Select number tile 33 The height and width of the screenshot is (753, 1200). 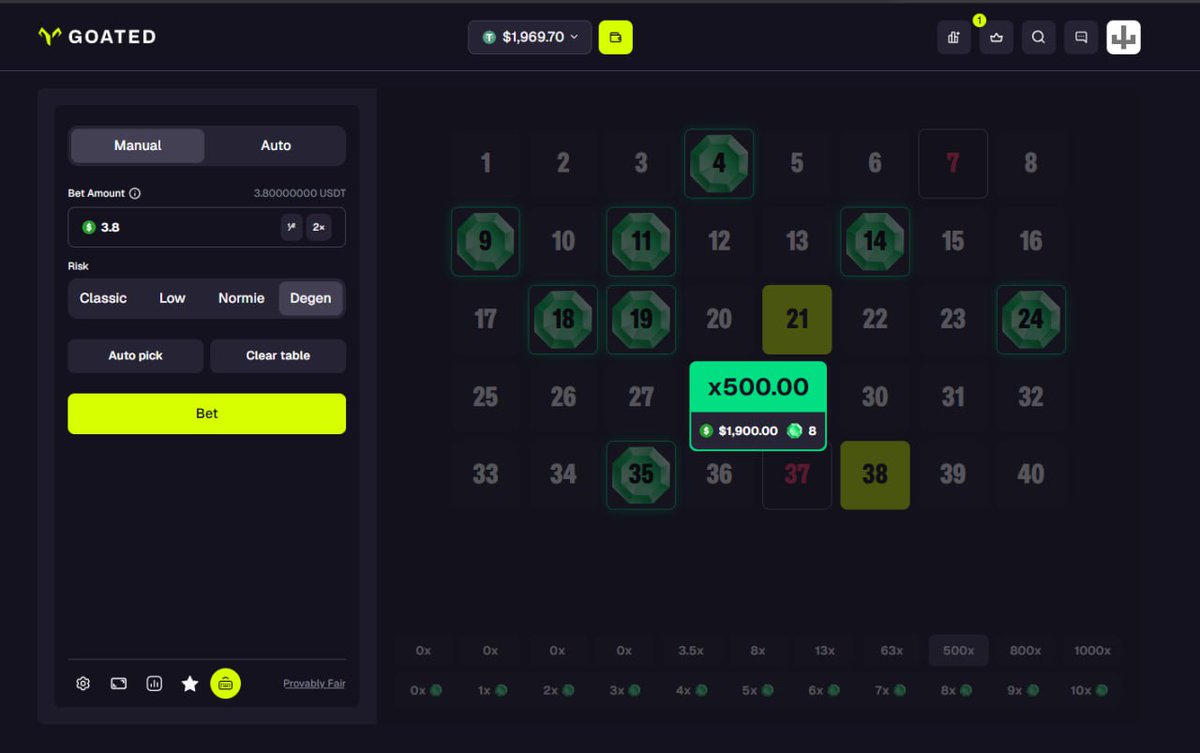click(x=485, y=475)
